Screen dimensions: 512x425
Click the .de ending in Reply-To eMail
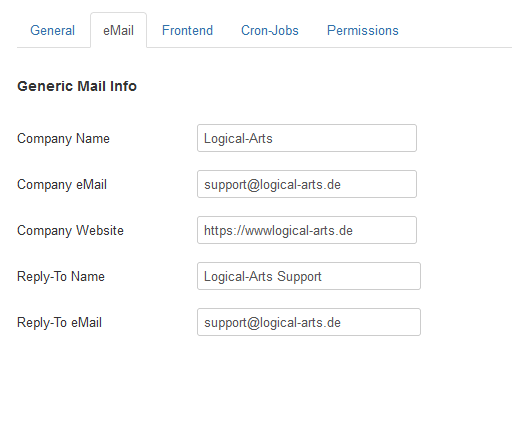pos(332,322)
